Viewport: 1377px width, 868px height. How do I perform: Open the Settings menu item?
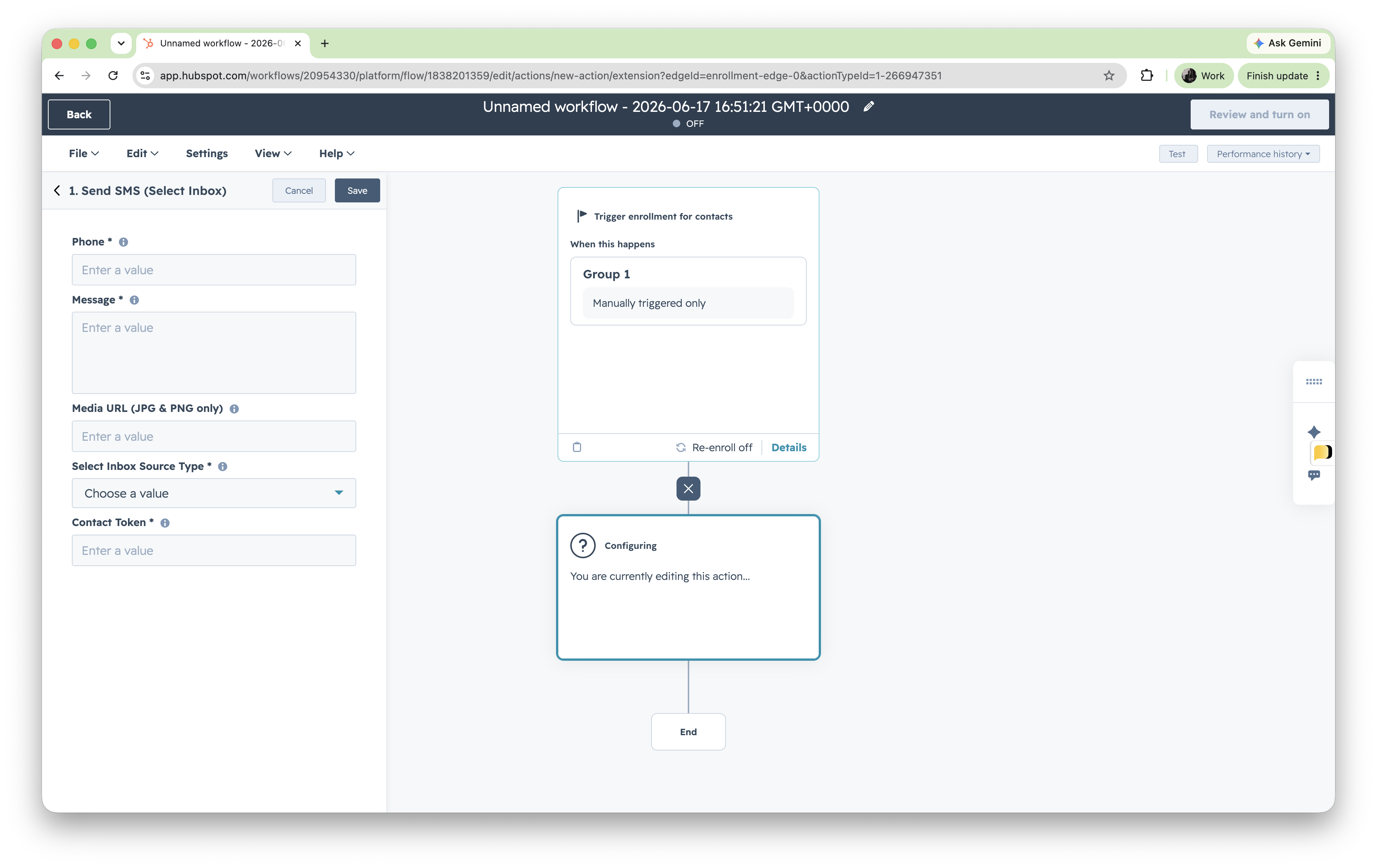pyautogui.click(x=207, y=153)
